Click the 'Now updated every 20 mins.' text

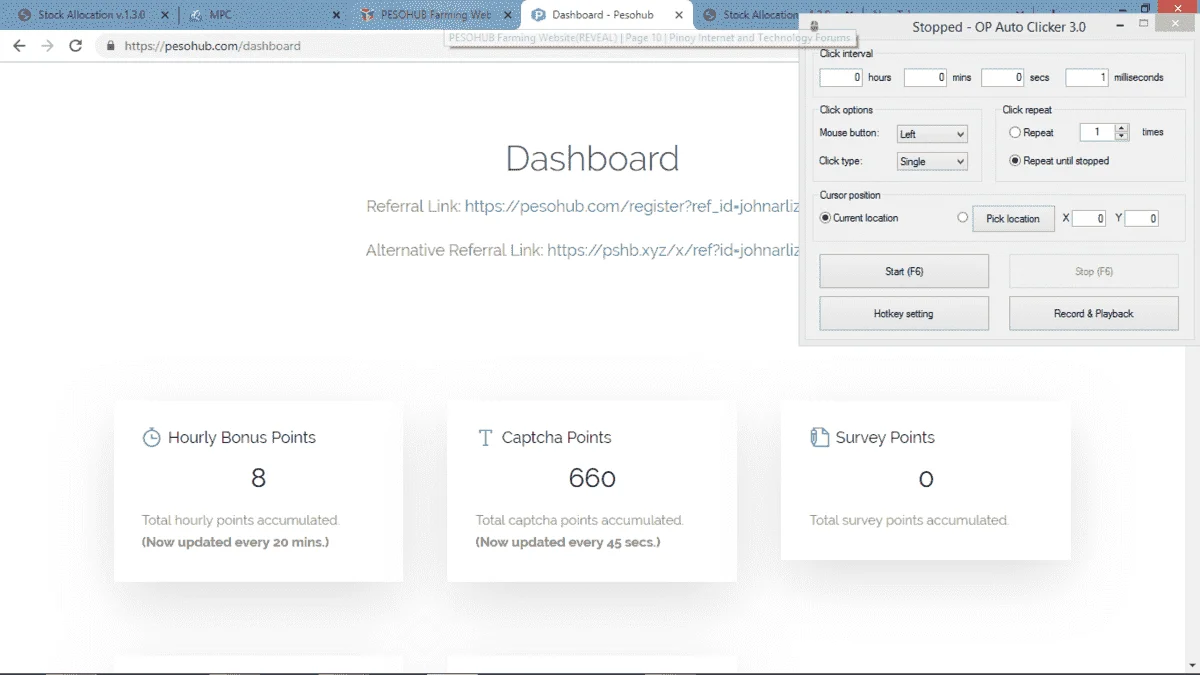236,542
